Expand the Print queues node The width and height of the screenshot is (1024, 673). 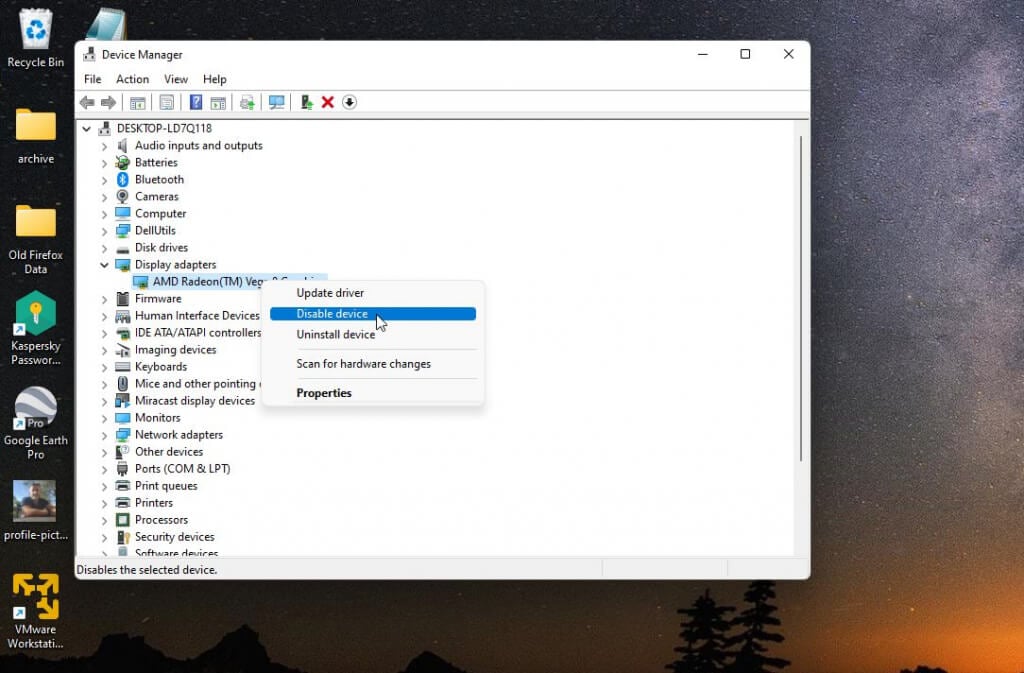coord(104,486)
